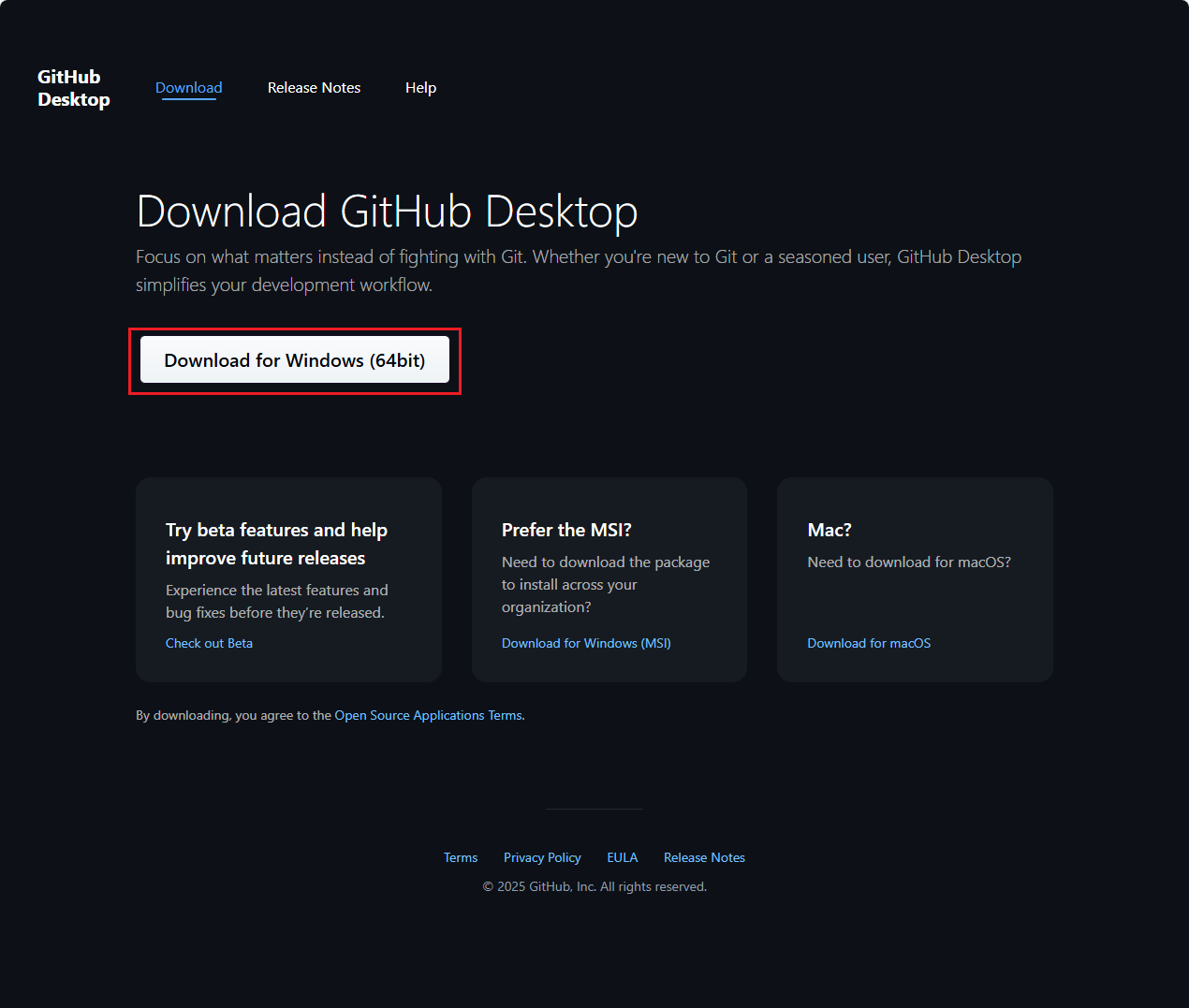Open the EULA footer link
This screenshot has width=1189, height=1008.
(x=622, y=857)
